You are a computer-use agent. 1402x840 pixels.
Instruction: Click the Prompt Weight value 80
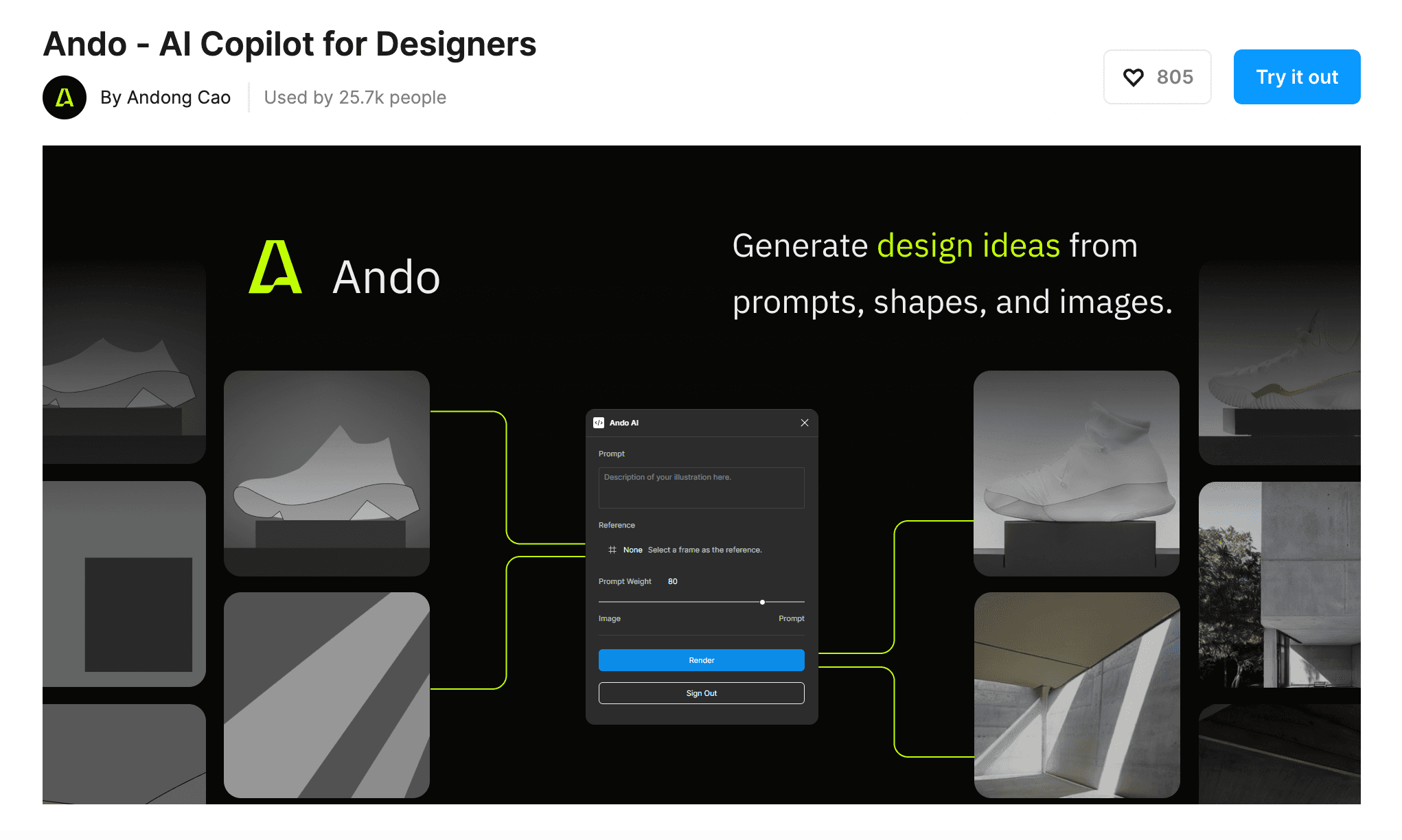click(x=672, y=581)
